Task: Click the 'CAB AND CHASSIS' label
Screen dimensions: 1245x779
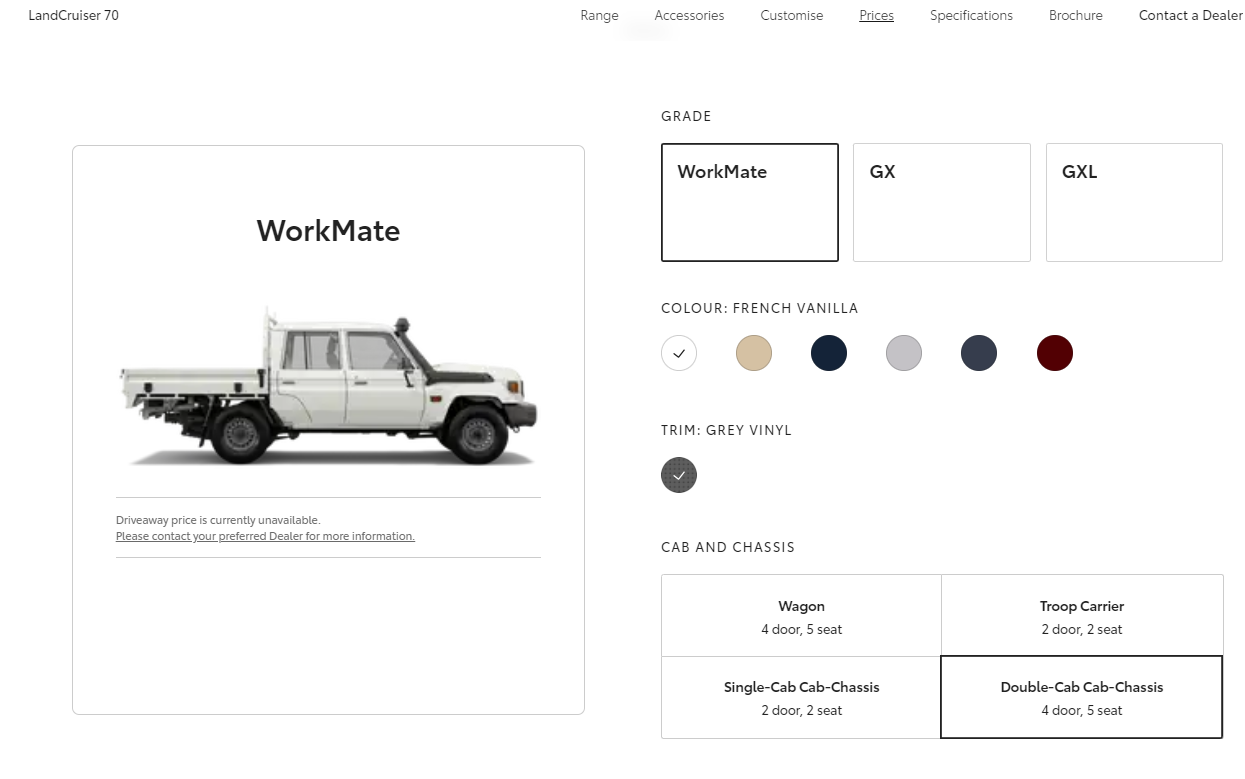Action: (728, 547)
